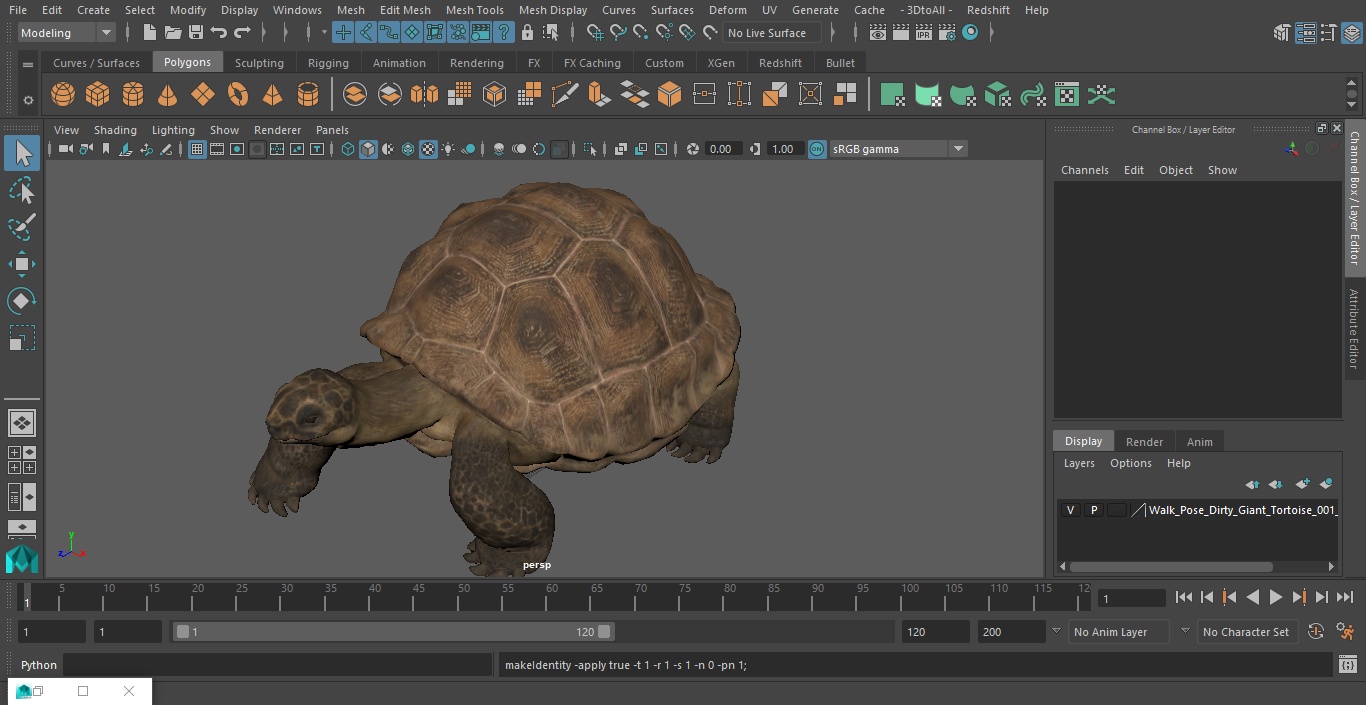Toggle textured display in viewport
1366x705 pixels.
428,149
